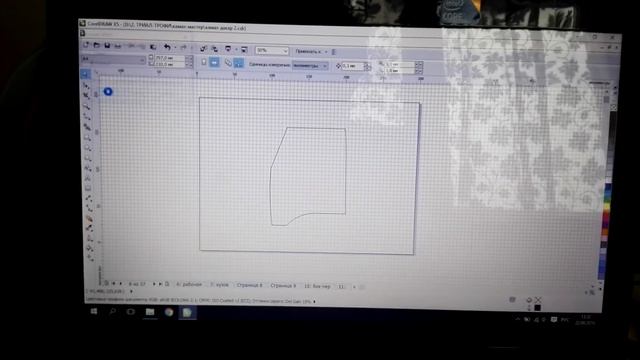Click the nudge offset field
The width and height of the screenshot is (640, 360).
tap(352, 66)
